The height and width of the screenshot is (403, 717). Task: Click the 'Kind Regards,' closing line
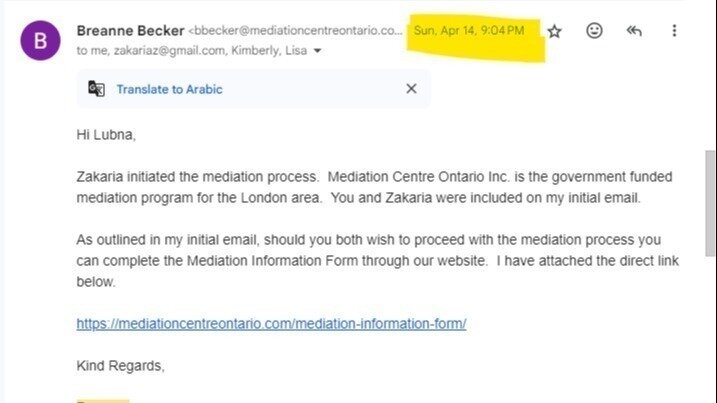[120, 365]
